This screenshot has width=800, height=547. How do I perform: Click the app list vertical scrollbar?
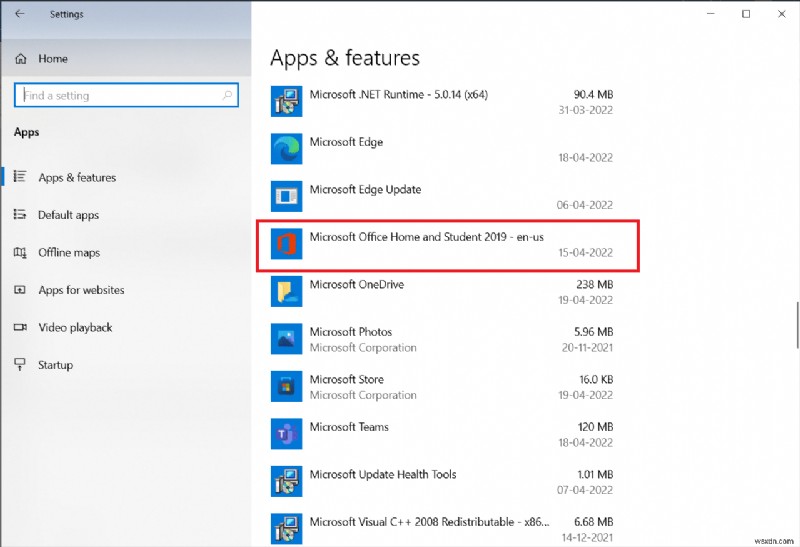coord(797,325)
